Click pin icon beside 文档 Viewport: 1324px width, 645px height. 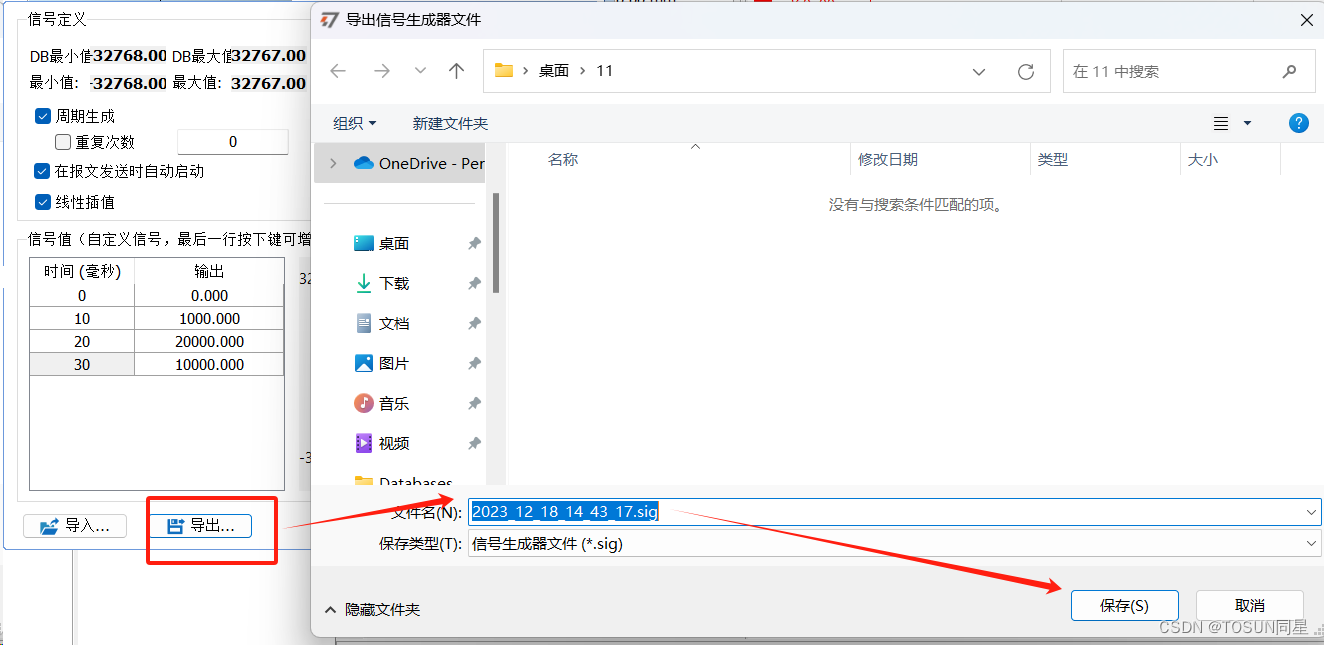pos(475,323)
